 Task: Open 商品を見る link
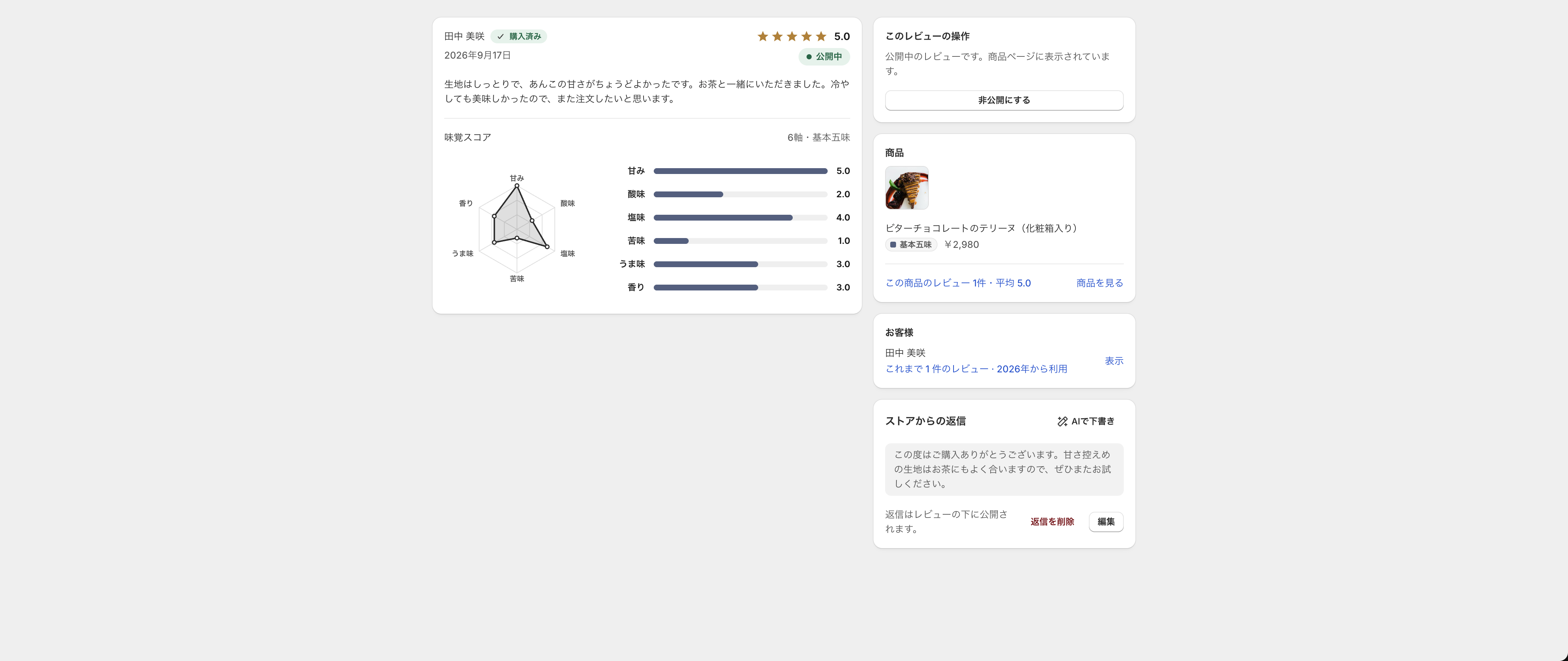(1099, 283)
